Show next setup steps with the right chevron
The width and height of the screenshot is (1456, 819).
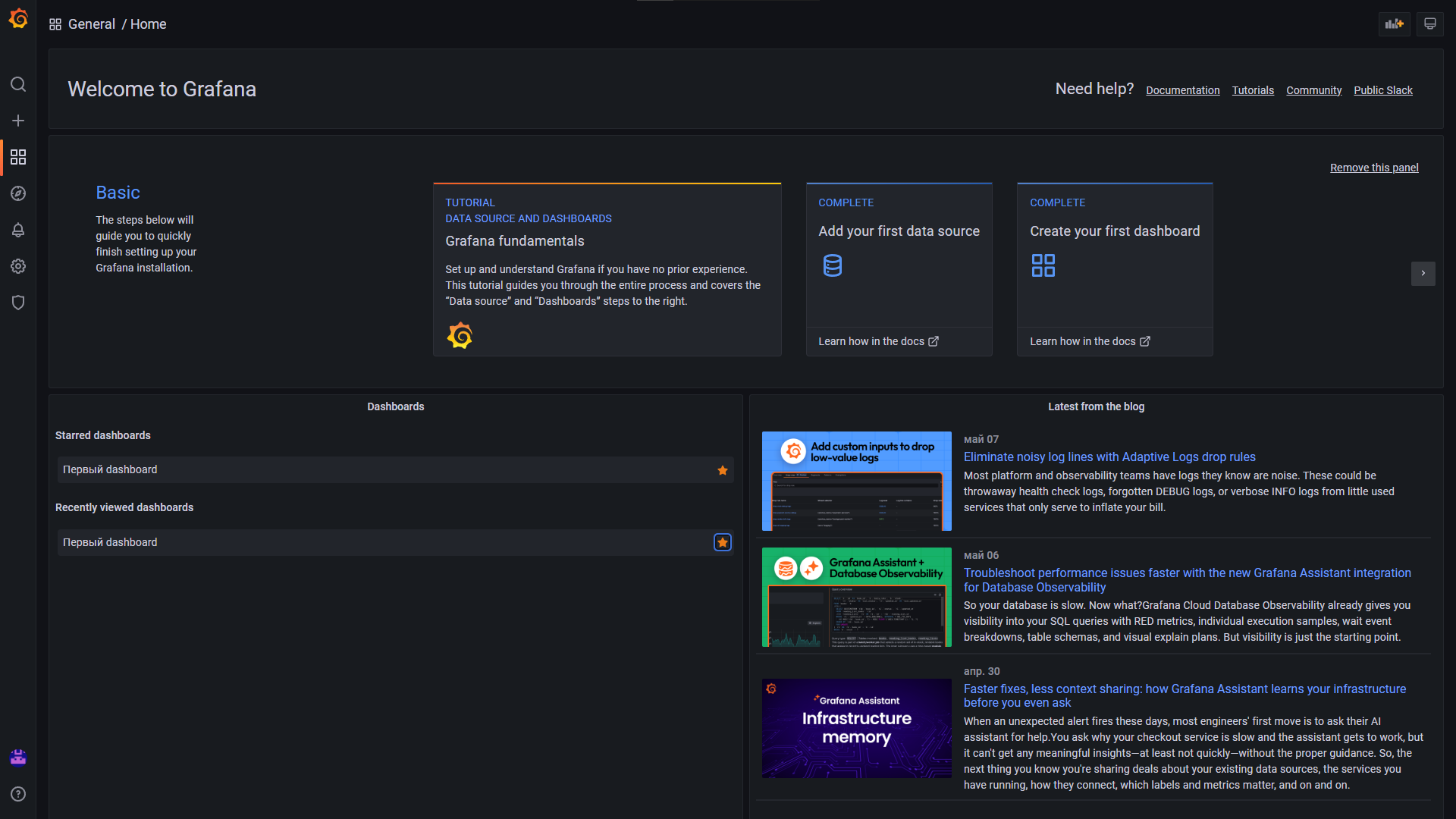1423,273
